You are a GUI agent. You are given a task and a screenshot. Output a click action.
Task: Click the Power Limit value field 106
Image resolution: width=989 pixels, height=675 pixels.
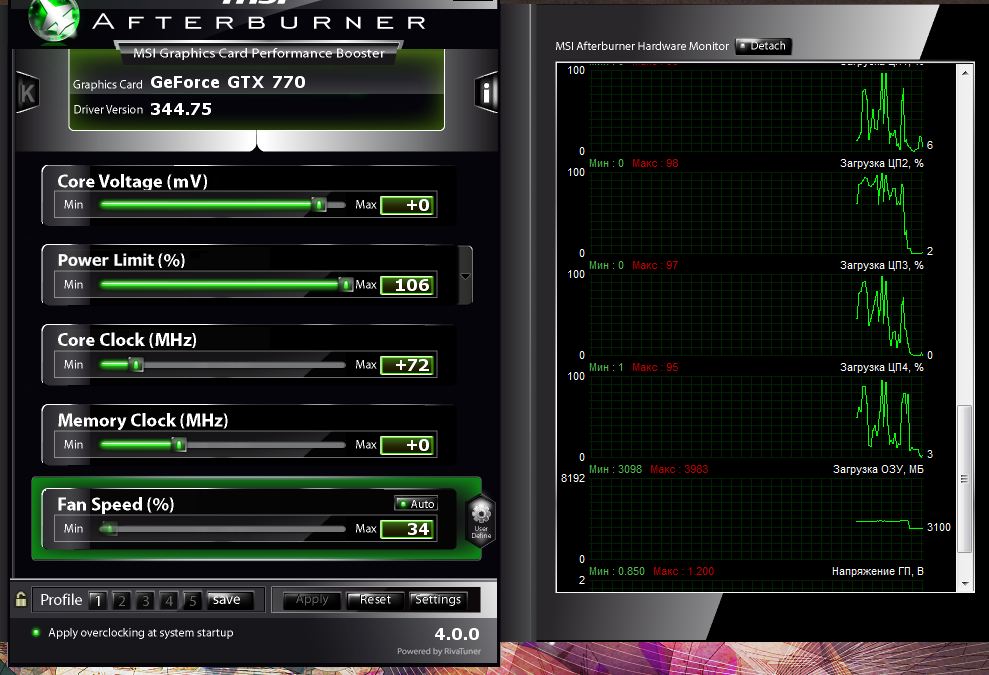tap(408, 285)
